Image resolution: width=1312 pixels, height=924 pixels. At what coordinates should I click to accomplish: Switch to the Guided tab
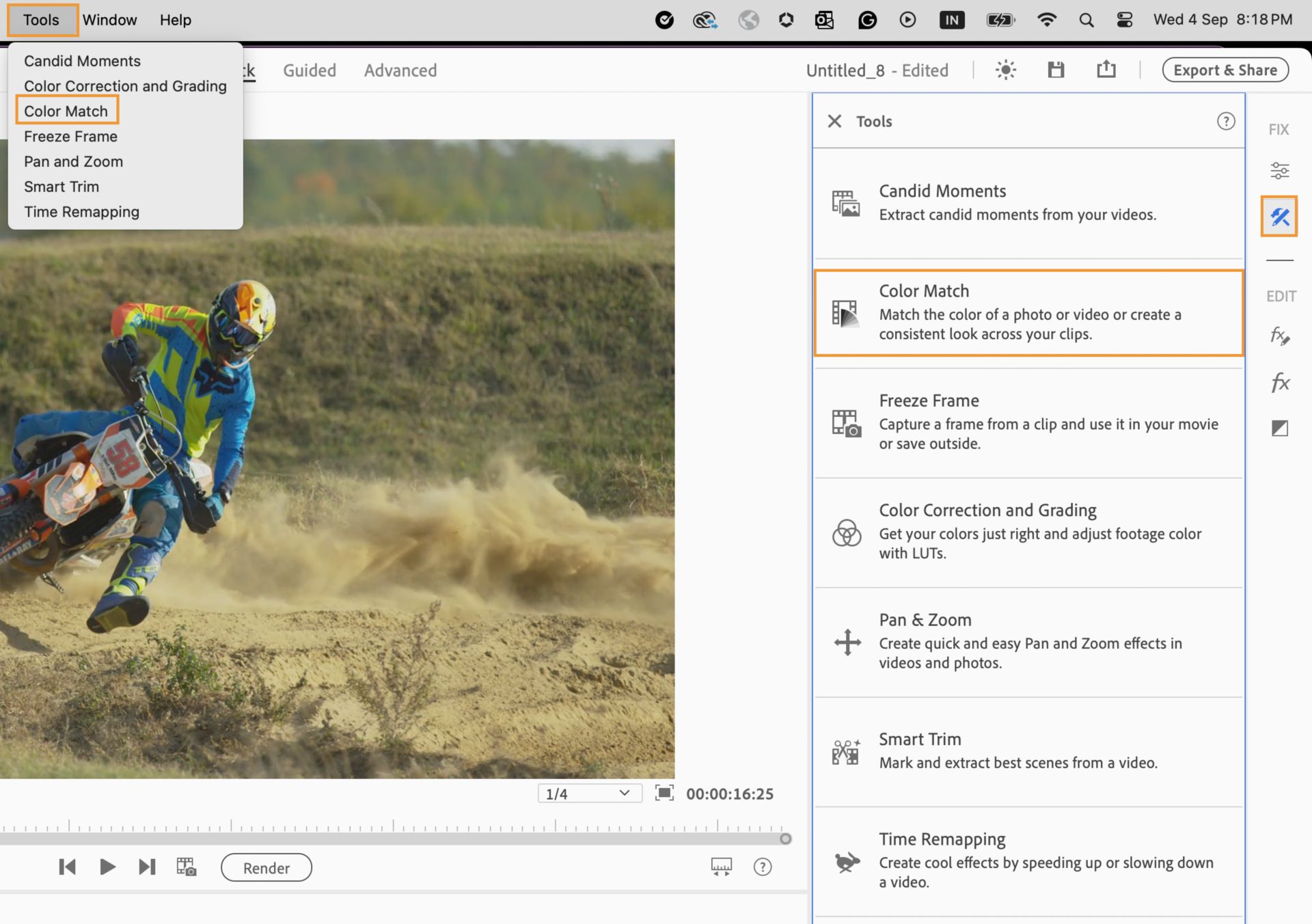pyautogui.click(x=310, y=70)
